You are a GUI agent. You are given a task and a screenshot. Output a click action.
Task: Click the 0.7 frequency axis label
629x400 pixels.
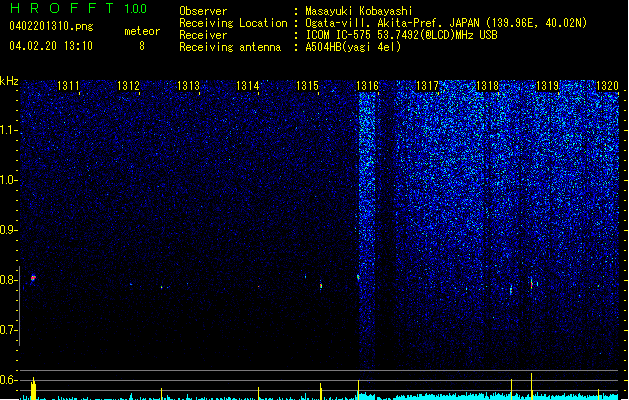[x=8, y=330]
